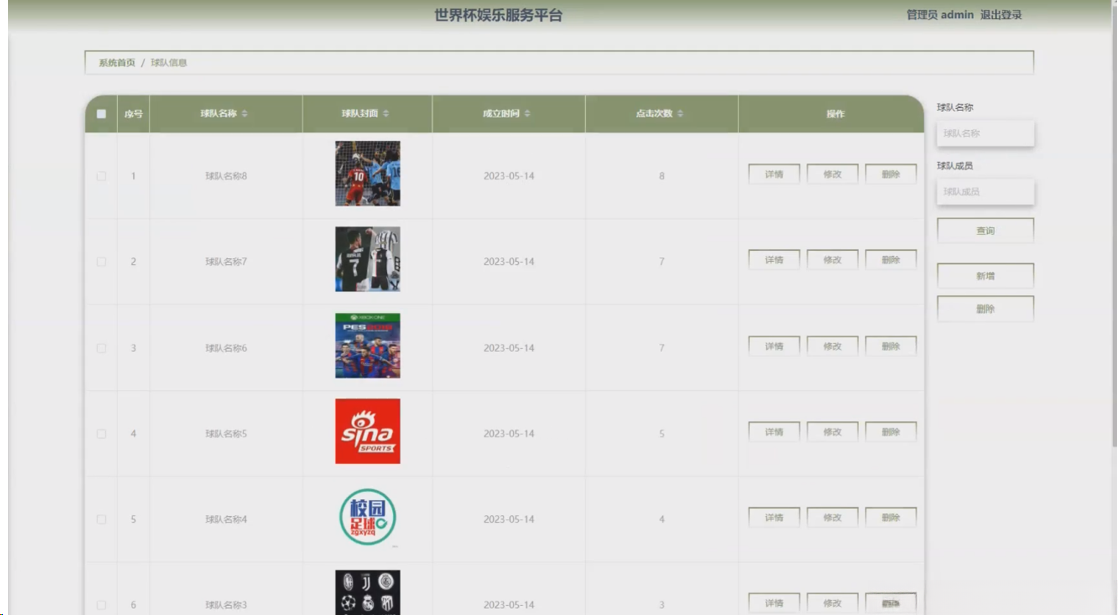Click 退出登录 logout link
The width and height of the screenshot is (1118, 615).
[x=1001, y=14]
